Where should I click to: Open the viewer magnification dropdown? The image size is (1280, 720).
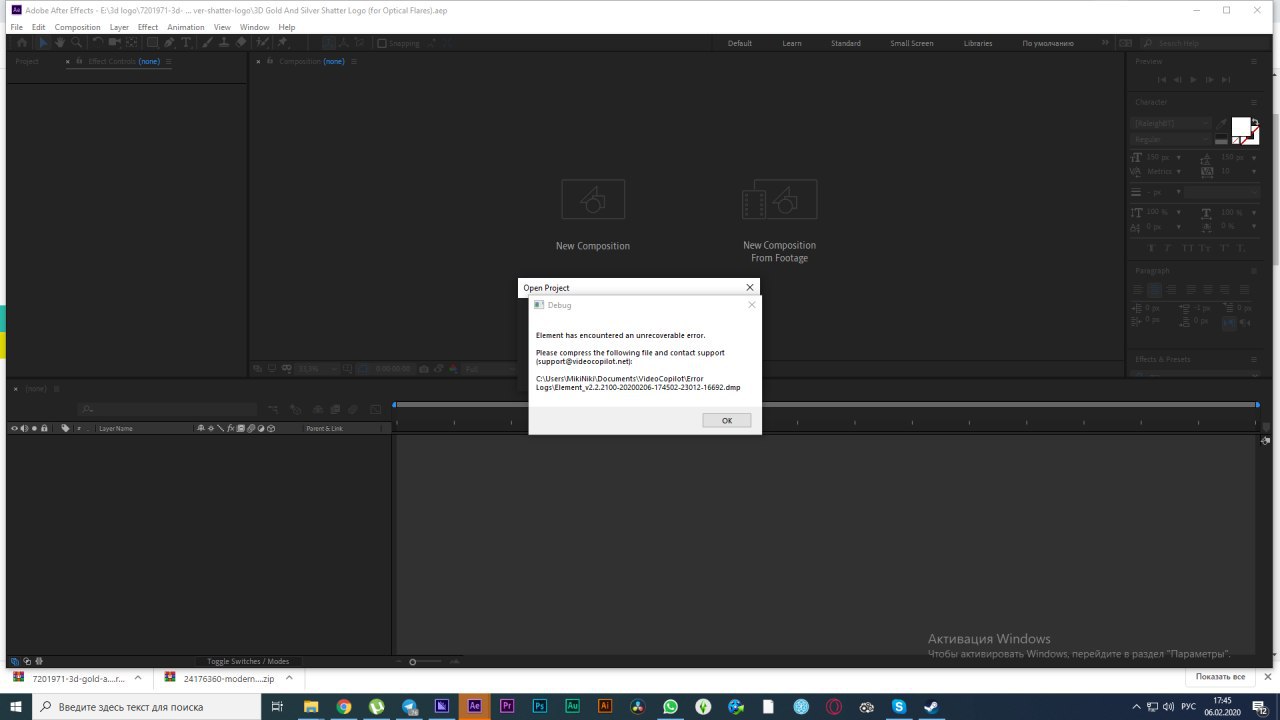318,369
